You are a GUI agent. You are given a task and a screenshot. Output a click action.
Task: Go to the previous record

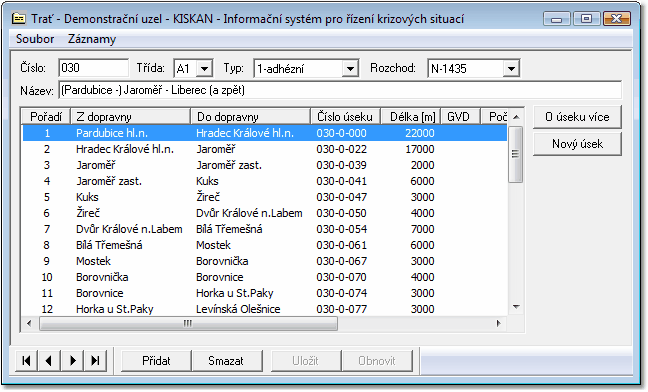click(x=49, y=361)
